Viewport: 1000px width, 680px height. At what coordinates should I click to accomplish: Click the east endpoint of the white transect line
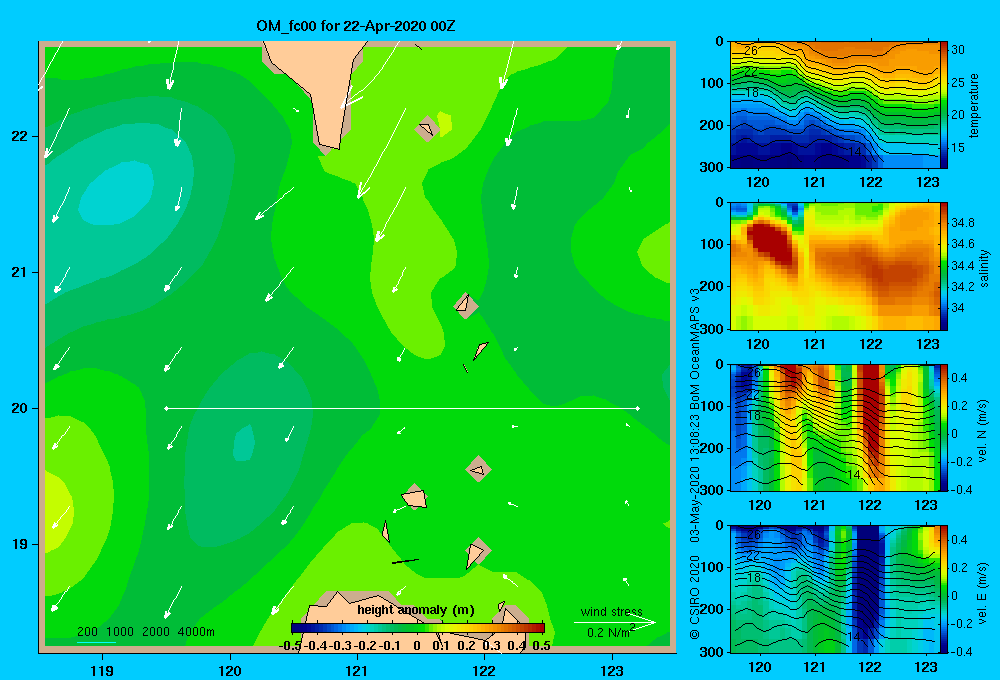click(638, 408)
